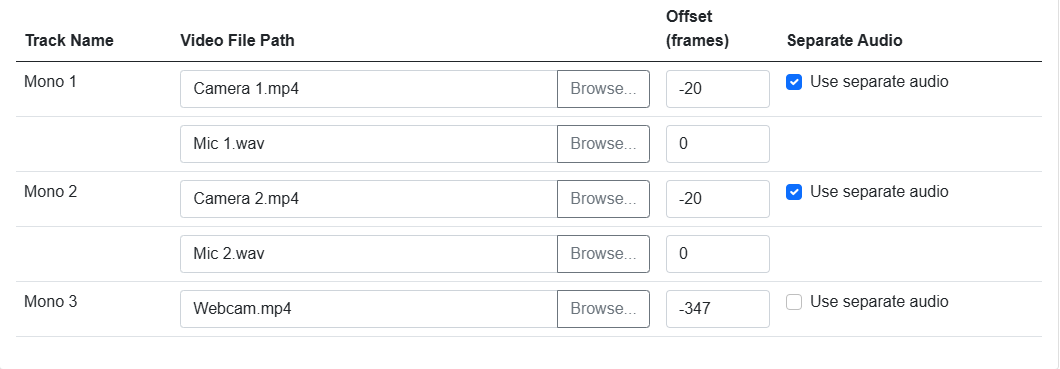Click the Mono 3 'Use separate audio' label

[880, 301]
